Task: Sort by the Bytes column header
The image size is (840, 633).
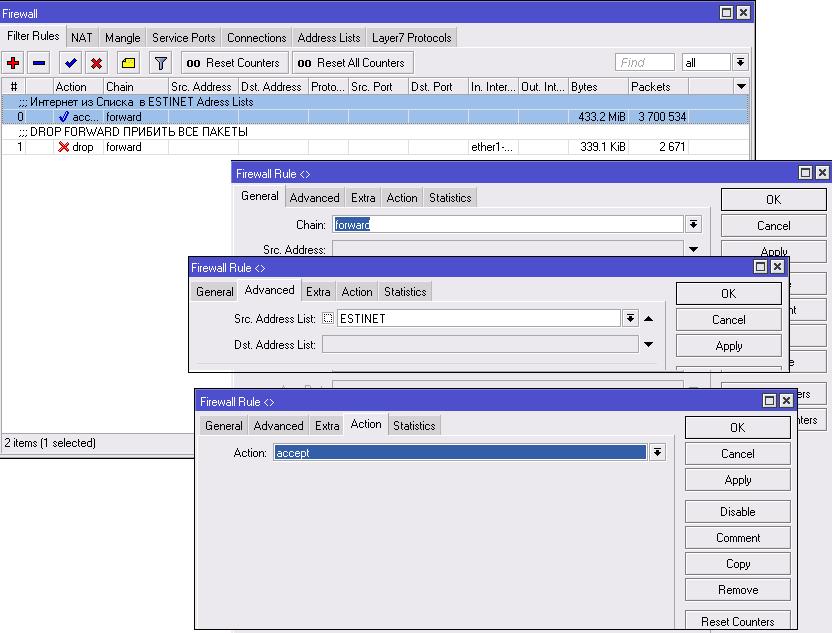Action: coord(598,87)
